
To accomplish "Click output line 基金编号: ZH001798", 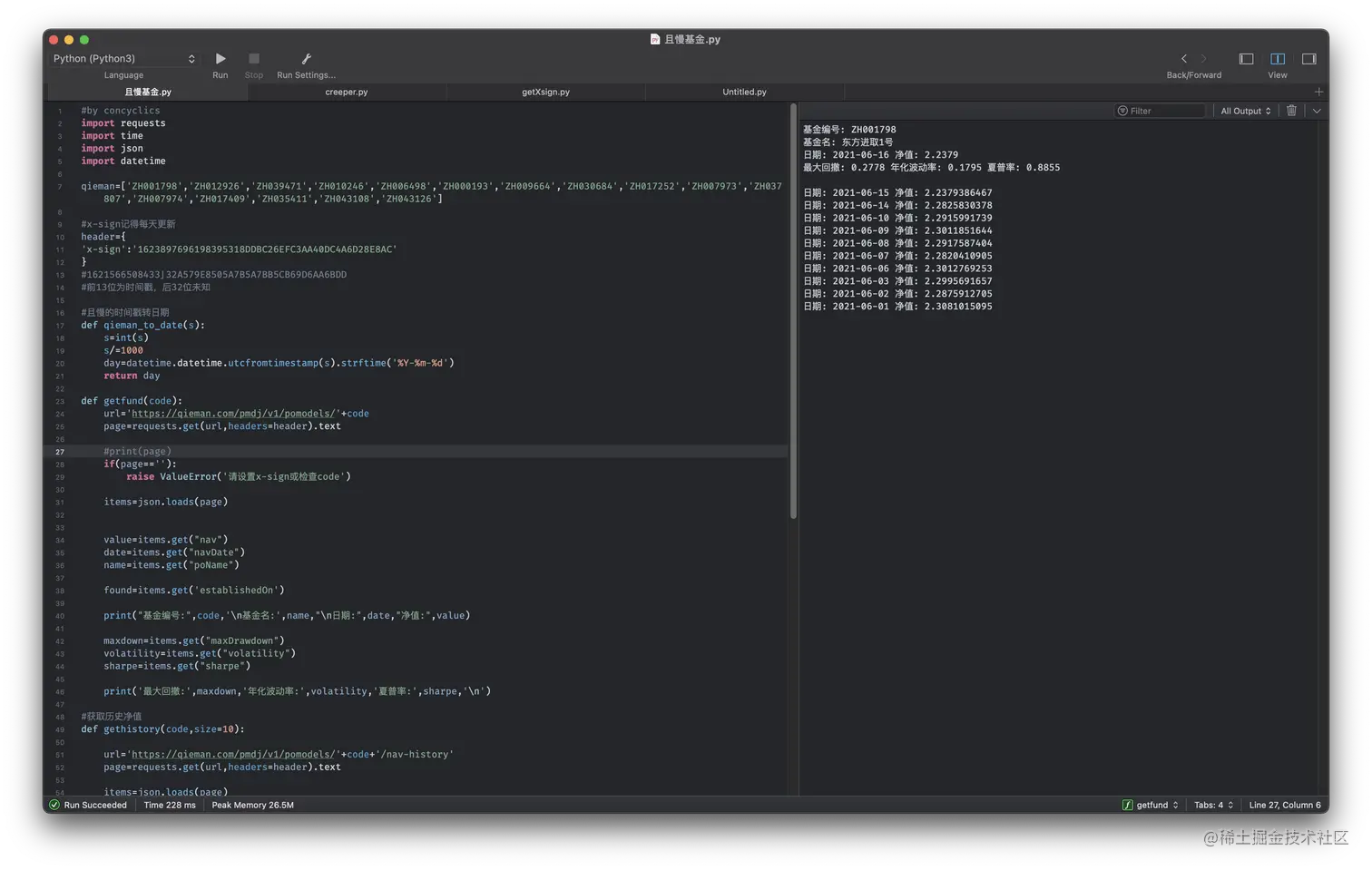I will (849, 130).
